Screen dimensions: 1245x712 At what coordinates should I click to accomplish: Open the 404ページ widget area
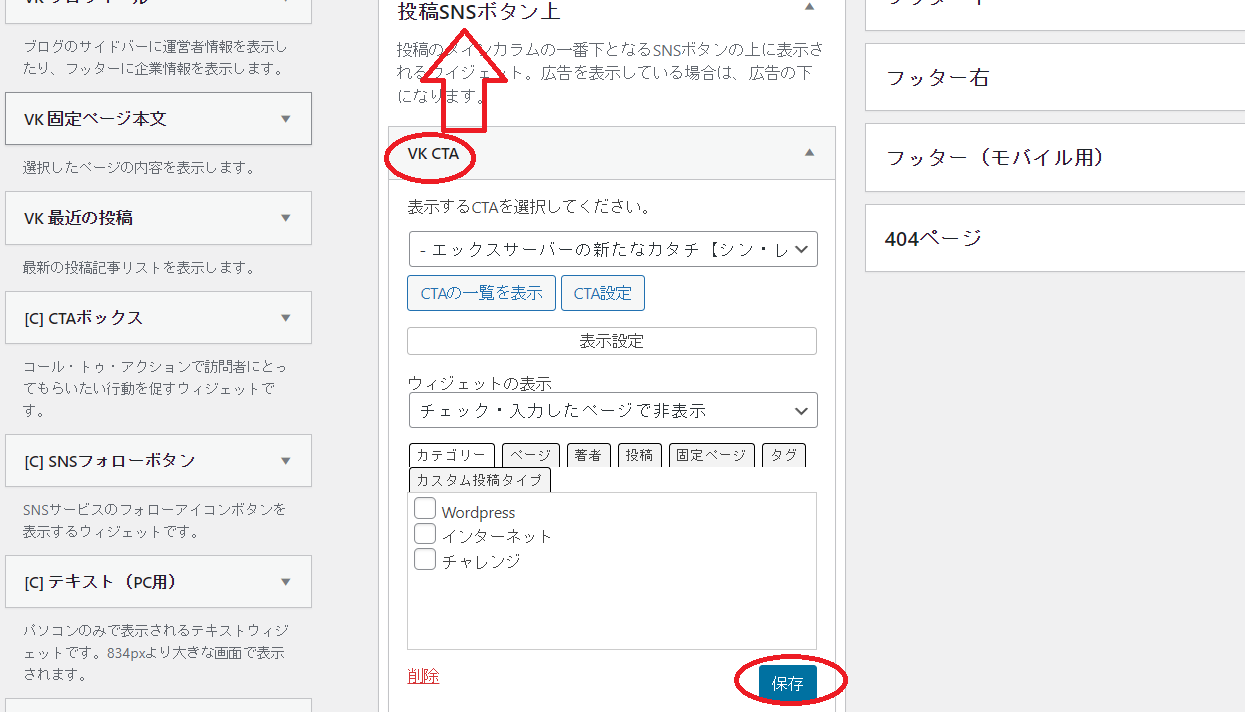pos(1055,238)
